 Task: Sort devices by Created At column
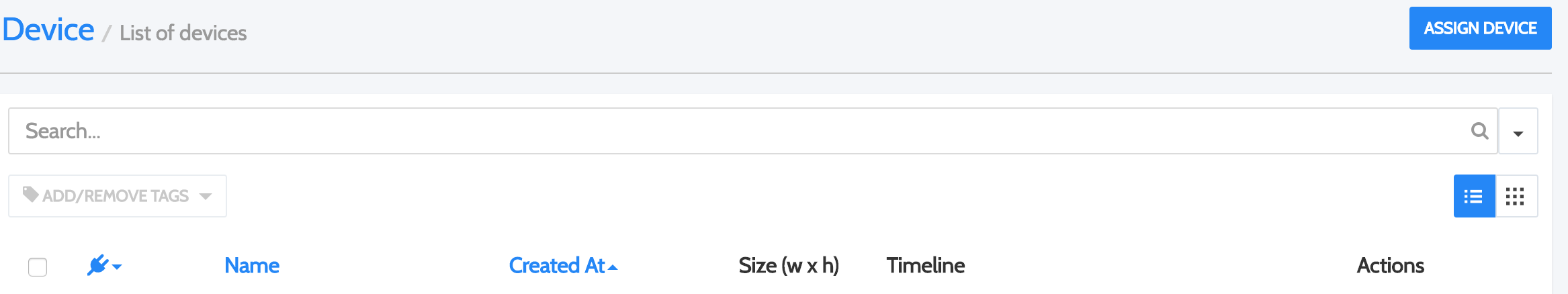(x=557, y=266)
